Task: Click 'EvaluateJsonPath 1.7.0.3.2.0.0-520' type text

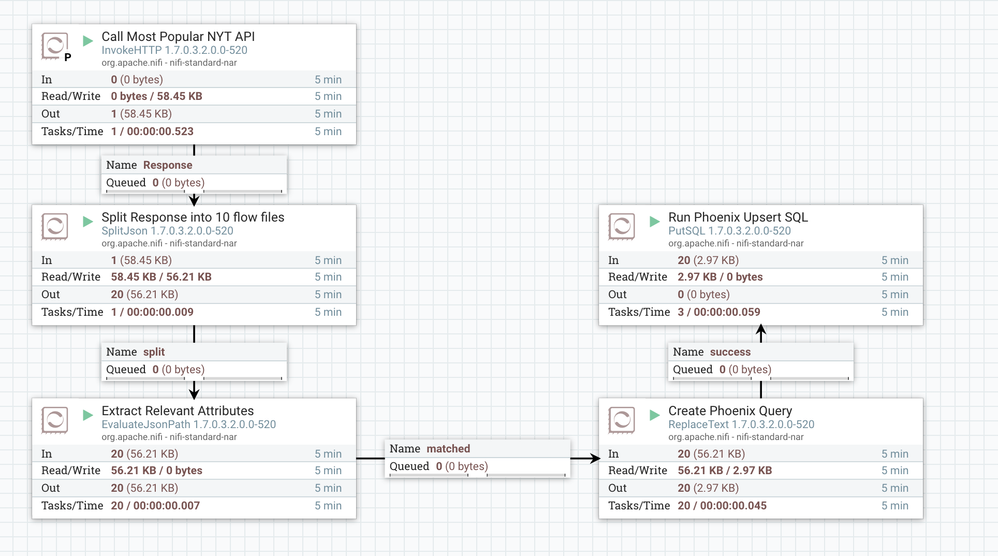Action: tap(188, 424)
